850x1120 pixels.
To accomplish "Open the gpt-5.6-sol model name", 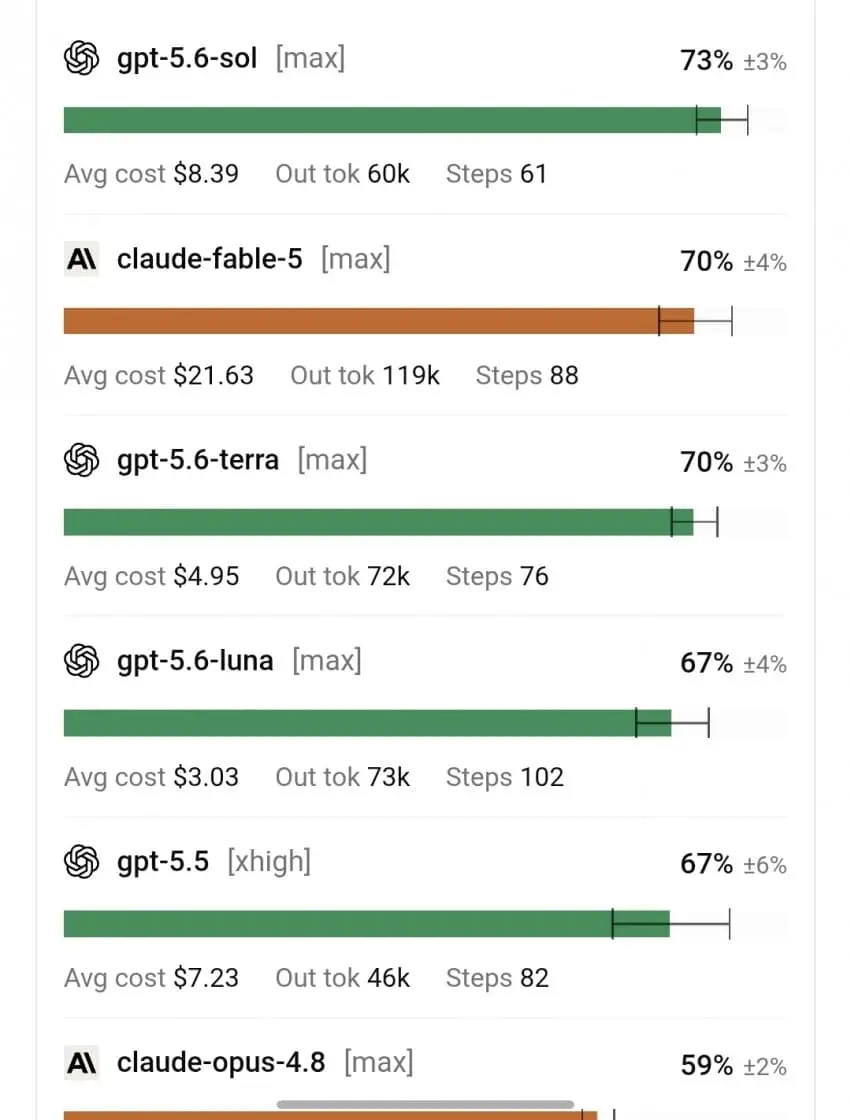I will pyautogui.click(x=187, y=58).
